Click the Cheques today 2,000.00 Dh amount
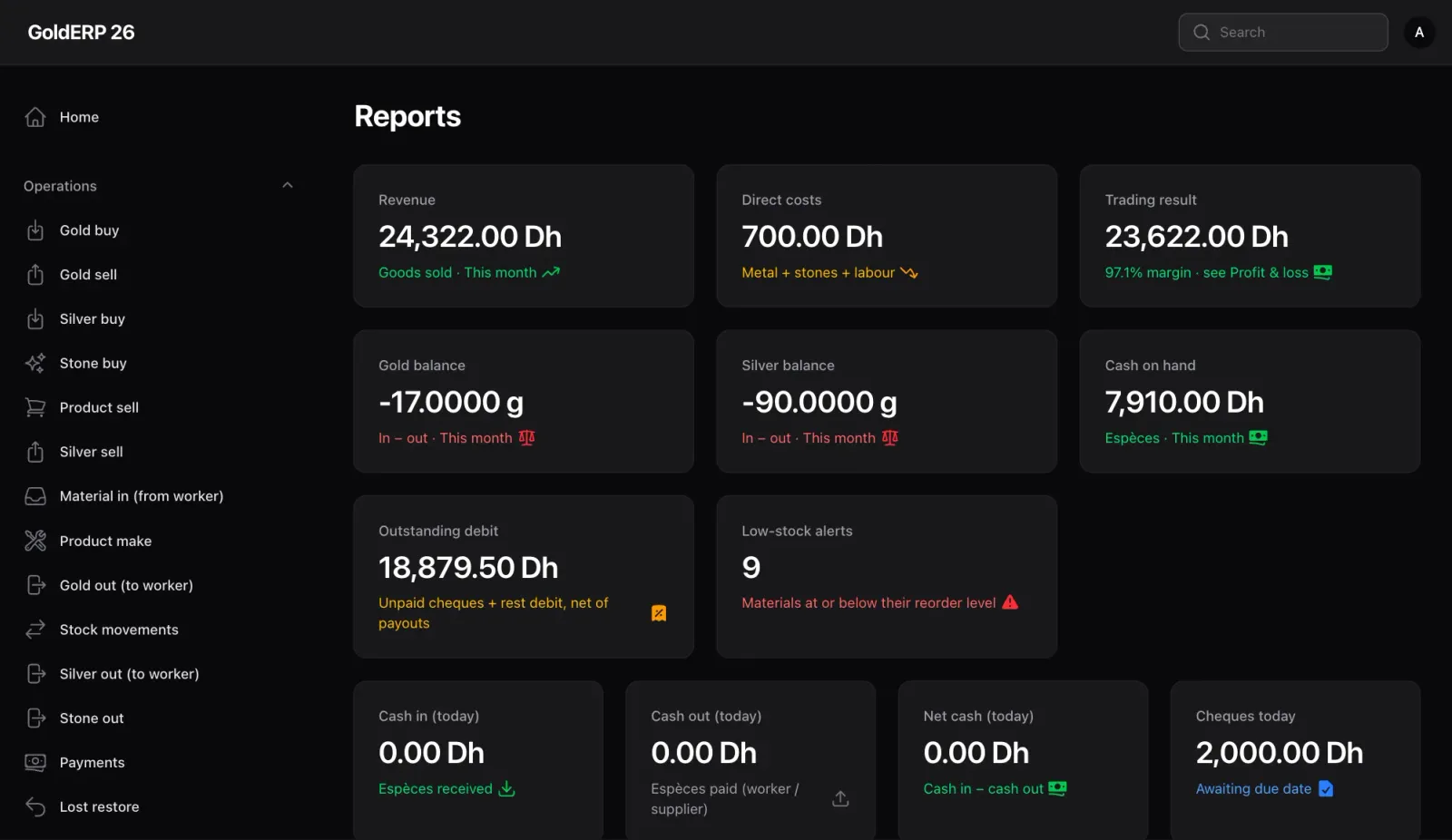The image size is (1452, 840). point(1280,753)
